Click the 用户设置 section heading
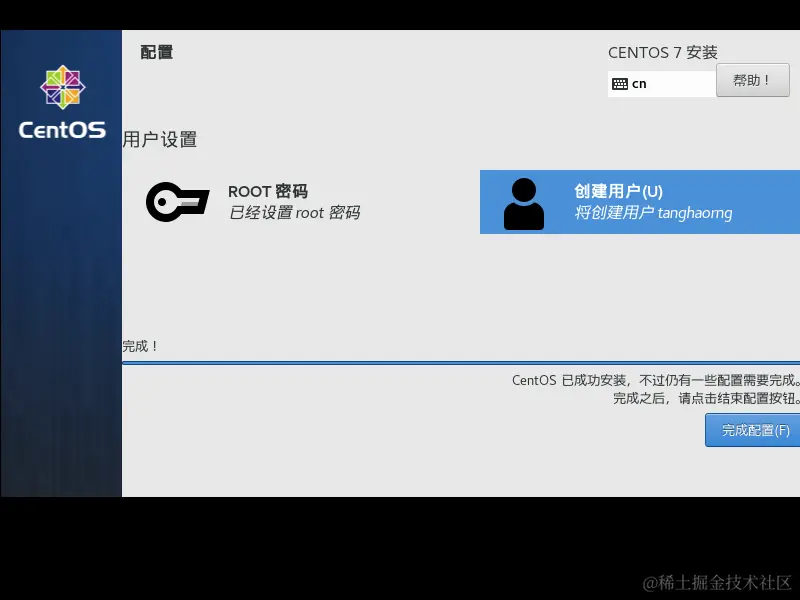Image resolution: width=800 pixels, height=600 pixels. click(160, 139)
